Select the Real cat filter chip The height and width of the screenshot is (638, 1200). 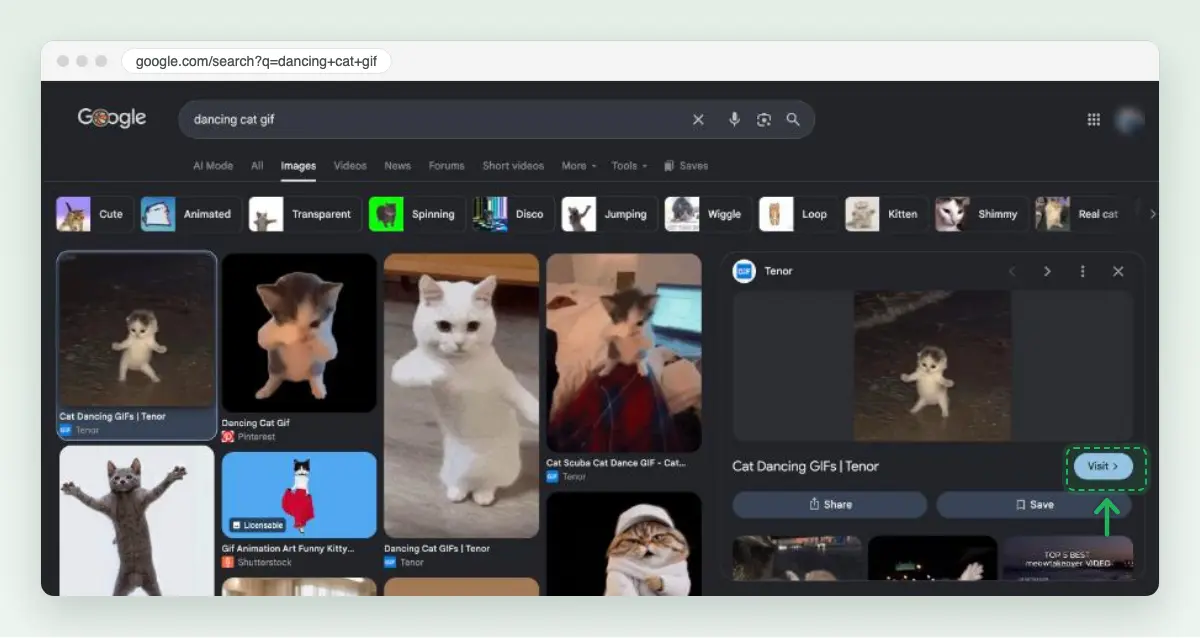[1080, 214]
